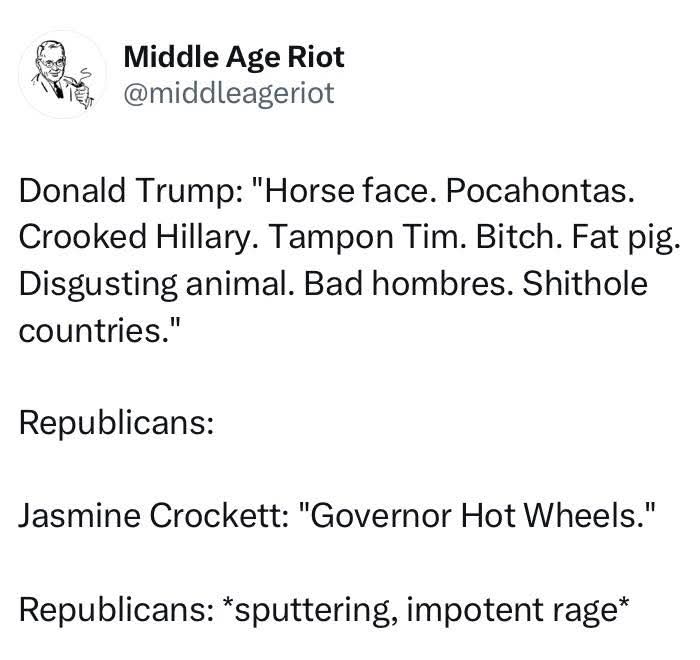This screenshot has width=700, height=660.
Task: Click the first 'Republicans:' line
Action: (117, 423)
